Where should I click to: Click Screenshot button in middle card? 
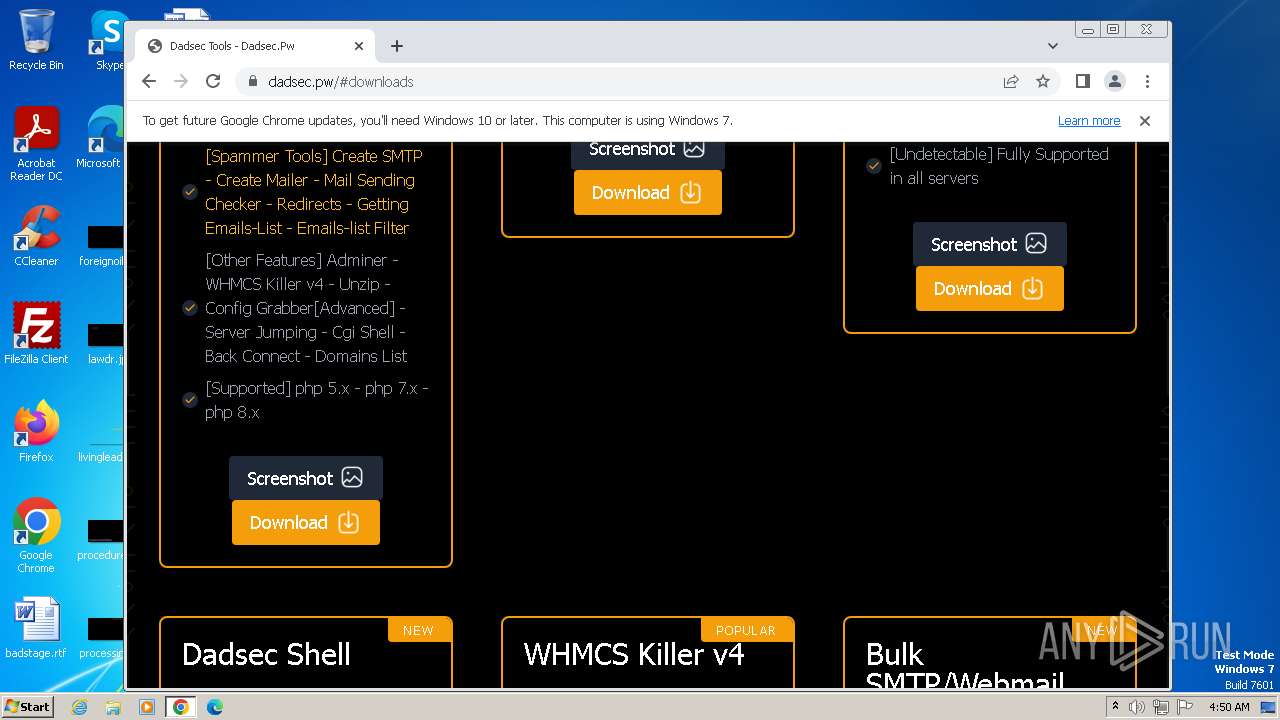[648, 154]
